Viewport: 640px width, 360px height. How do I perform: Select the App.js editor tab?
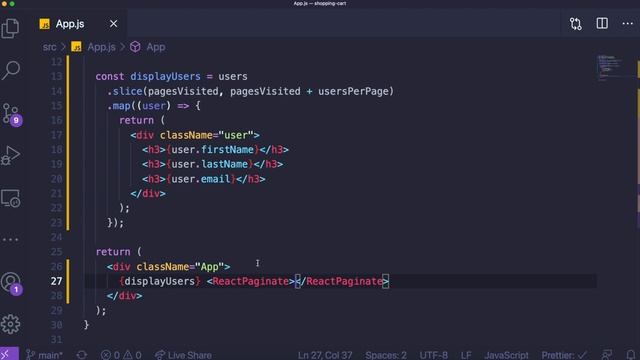[x=78, y=24]
